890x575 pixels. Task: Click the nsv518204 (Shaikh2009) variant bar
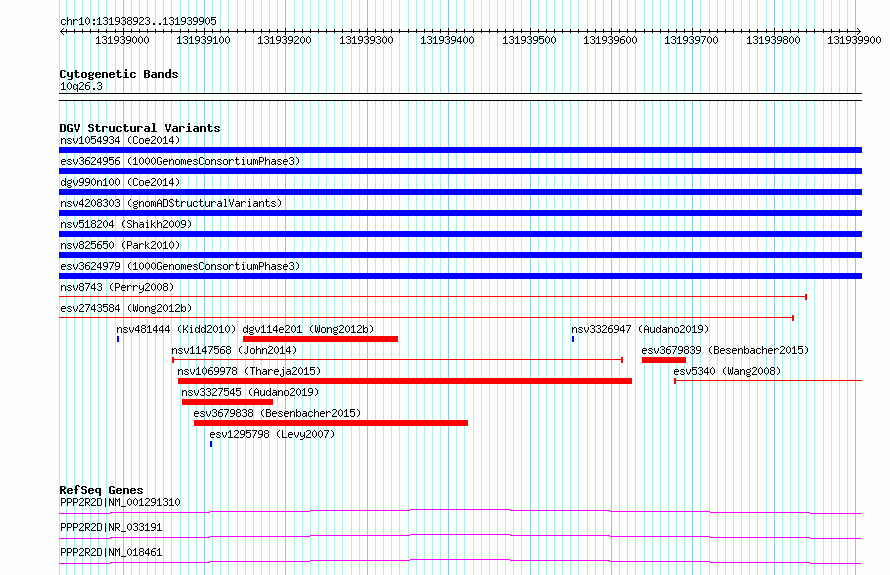460,234
